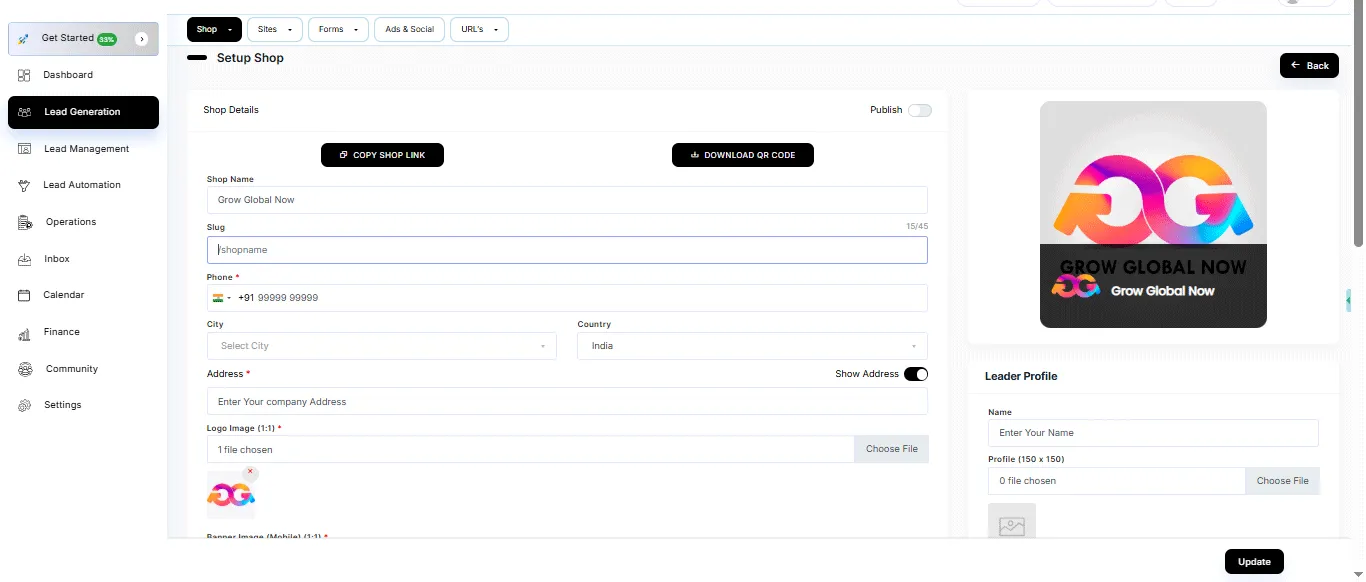
Task: Click the side panel collapse handle
Action: [x=1348, y=299]
